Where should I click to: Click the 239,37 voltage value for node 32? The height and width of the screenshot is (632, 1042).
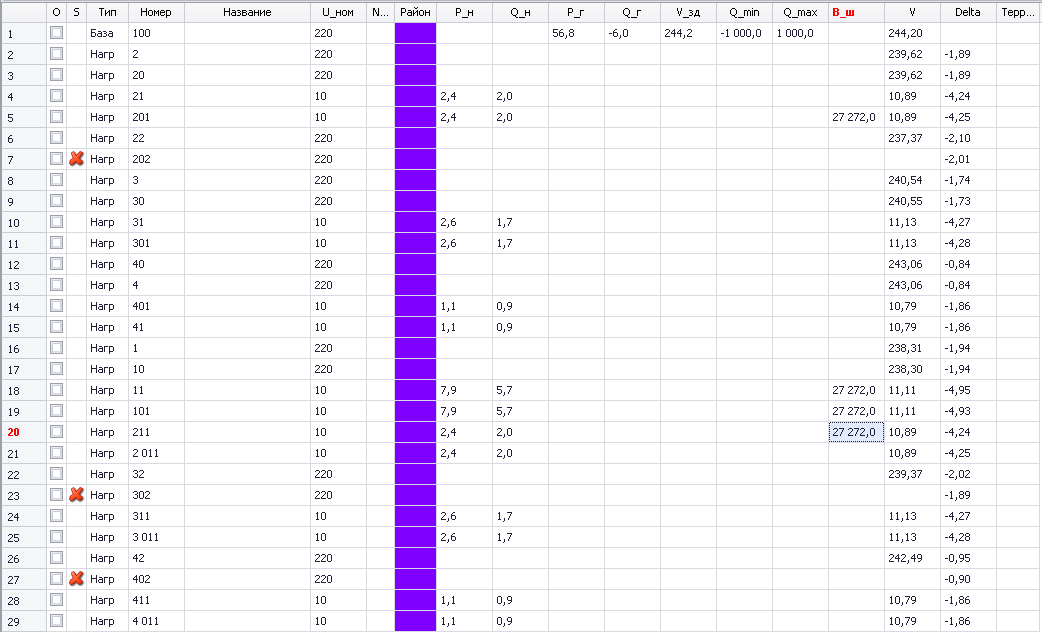point(905,474)
